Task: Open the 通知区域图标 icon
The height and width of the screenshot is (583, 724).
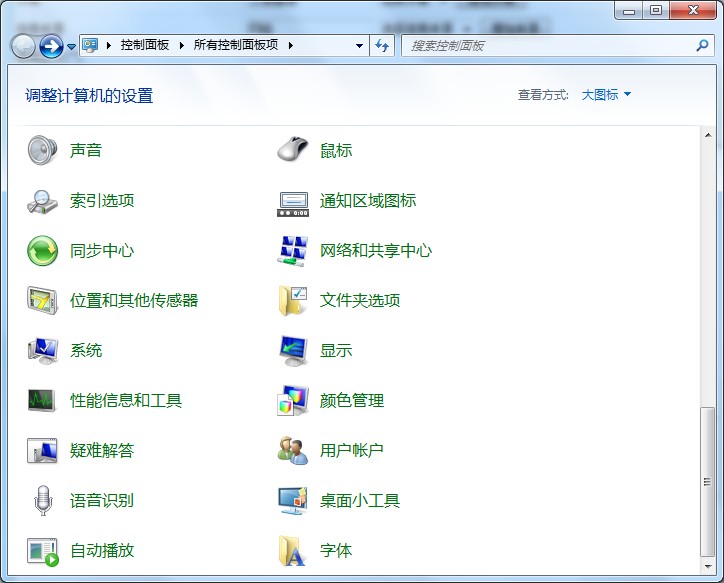Action: point(293,204)
